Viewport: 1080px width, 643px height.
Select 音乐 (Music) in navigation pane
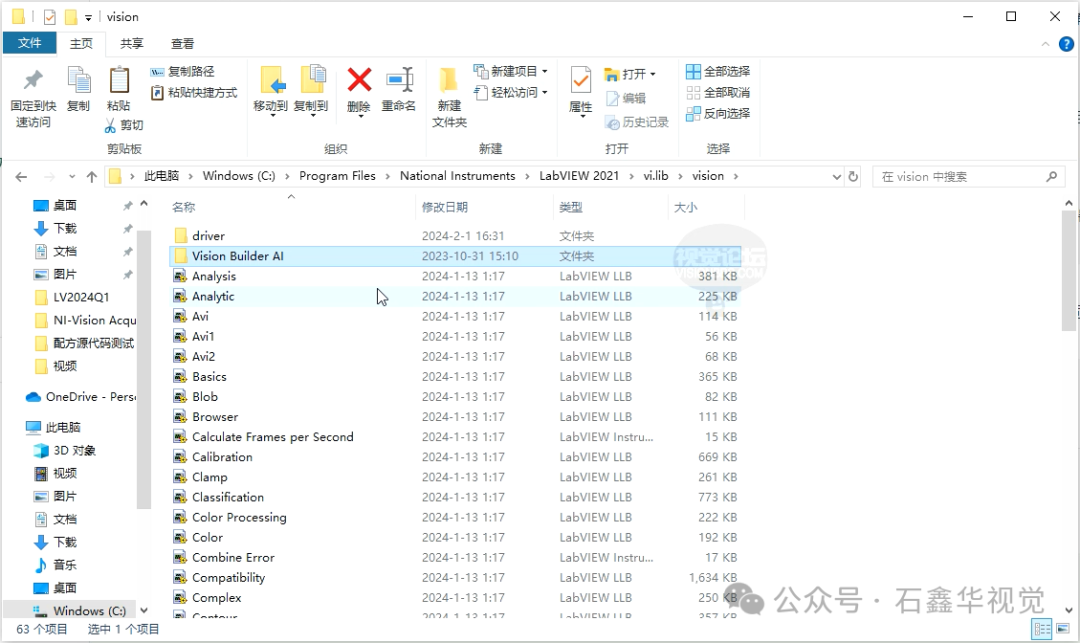[55, 565]
